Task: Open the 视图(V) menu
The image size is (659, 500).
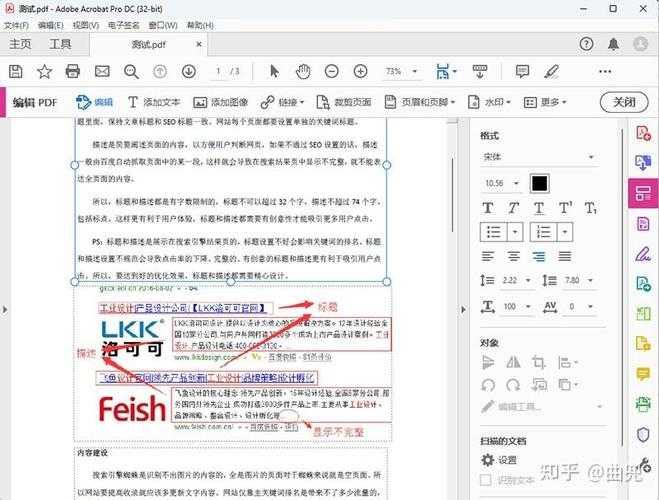Action: (86, 26)
